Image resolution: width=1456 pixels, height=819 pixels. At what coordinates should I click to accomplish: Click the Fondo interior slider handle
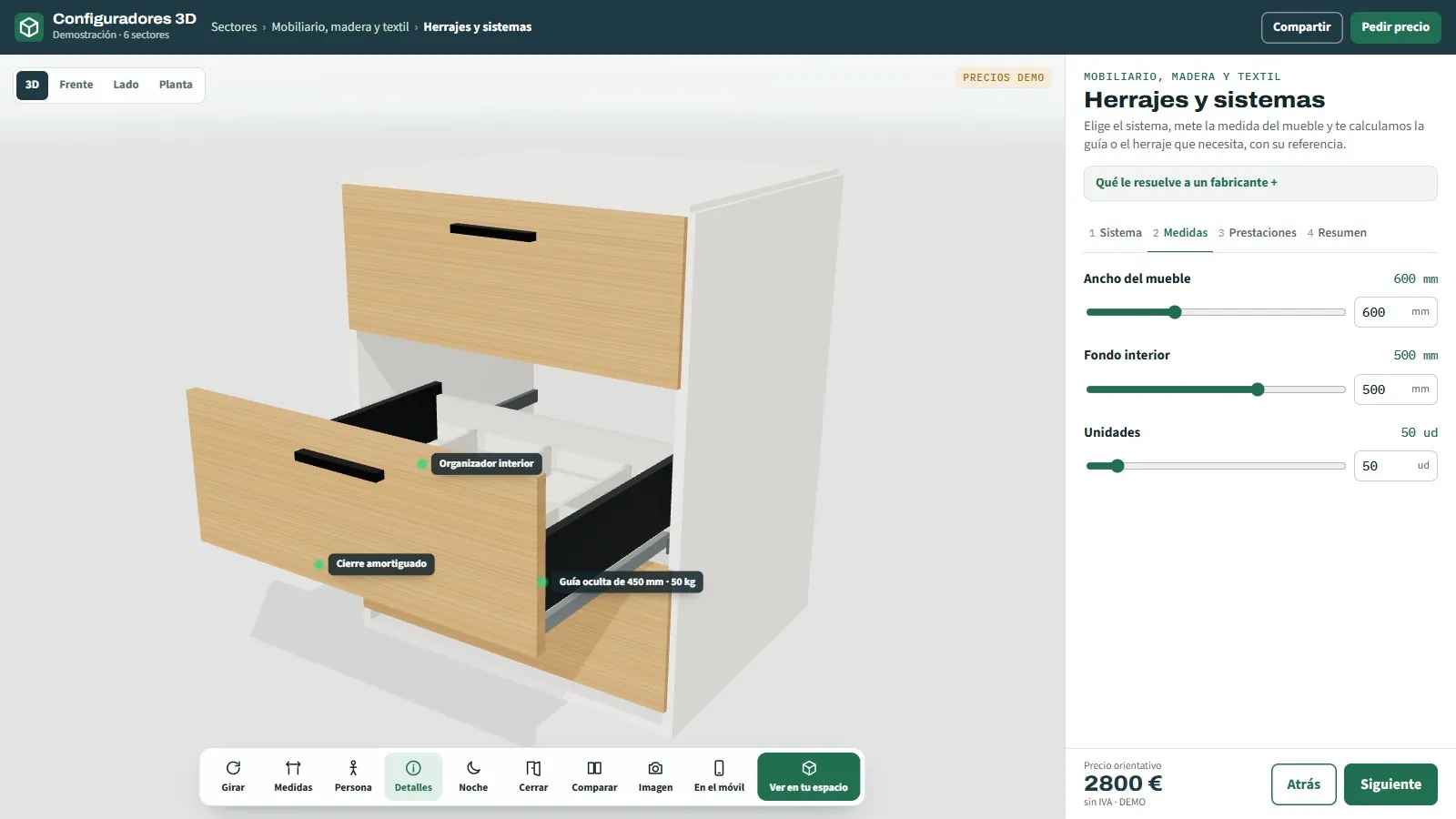(x=1258, y=389)
